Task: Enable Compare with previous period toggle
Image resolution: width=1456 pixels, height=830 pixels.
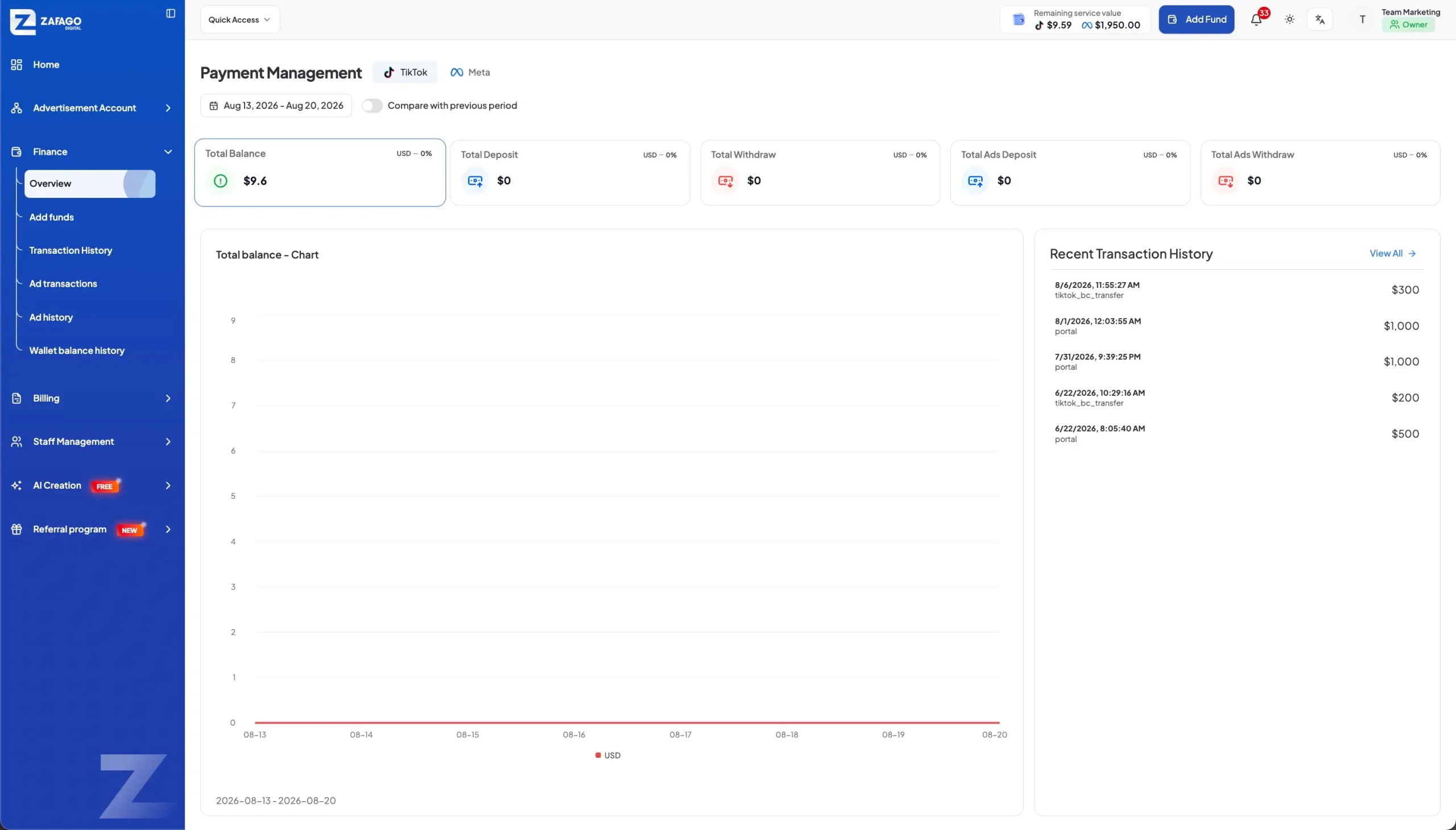Action: (x=372, y=105)
